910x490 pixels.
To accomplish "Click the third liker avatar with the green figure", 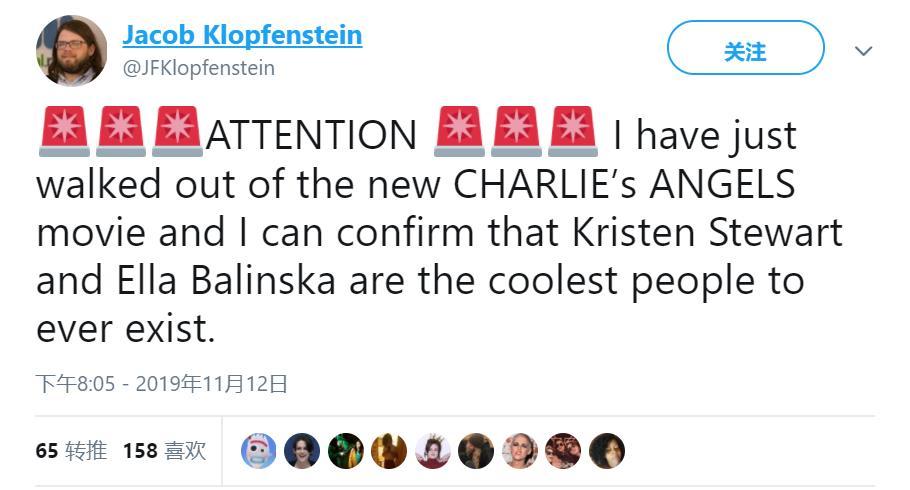I will [x=345, y=452].
